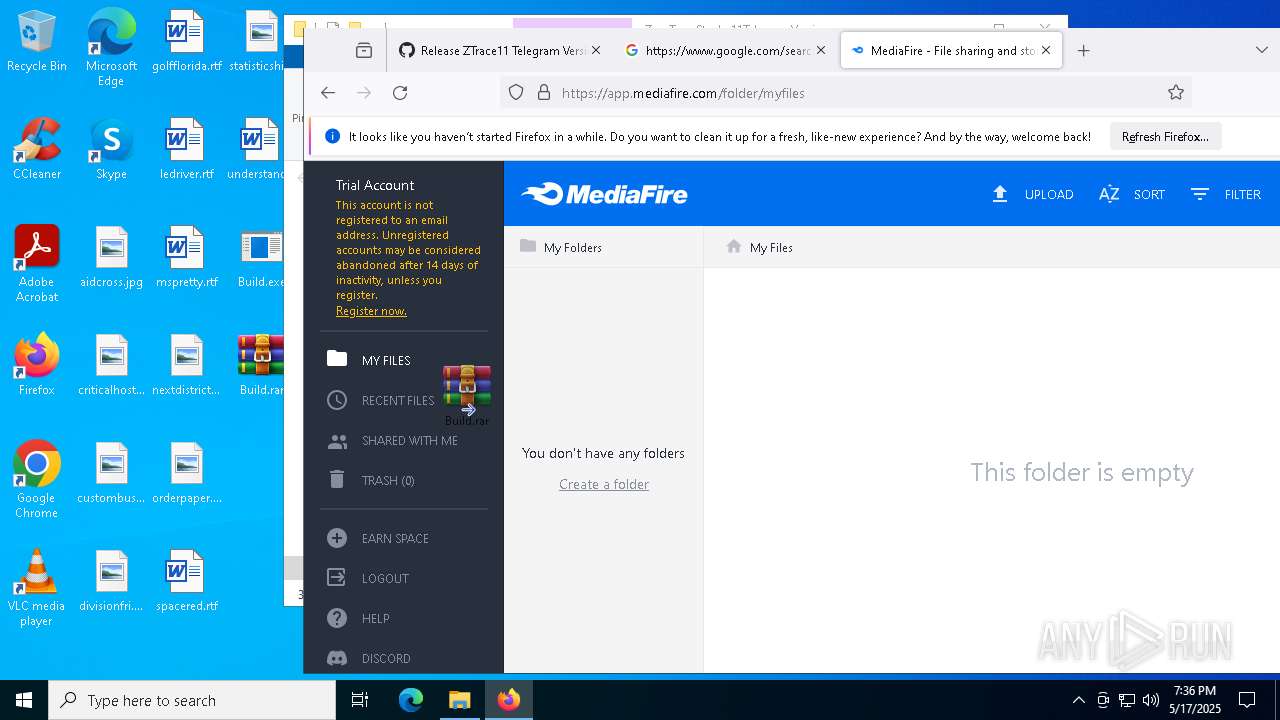Click the tracking protection shield icon
The width and height of the screenshot is (1280, 720).
516,93
